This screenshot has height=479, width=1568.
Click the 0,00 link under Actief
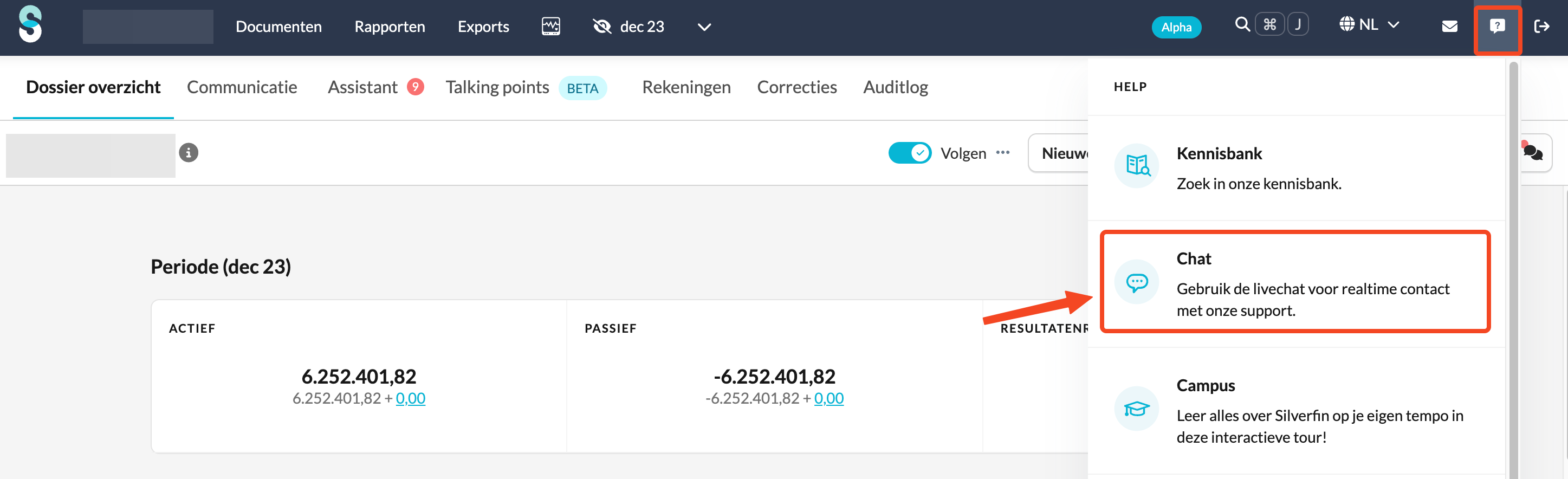coord(410,398)
